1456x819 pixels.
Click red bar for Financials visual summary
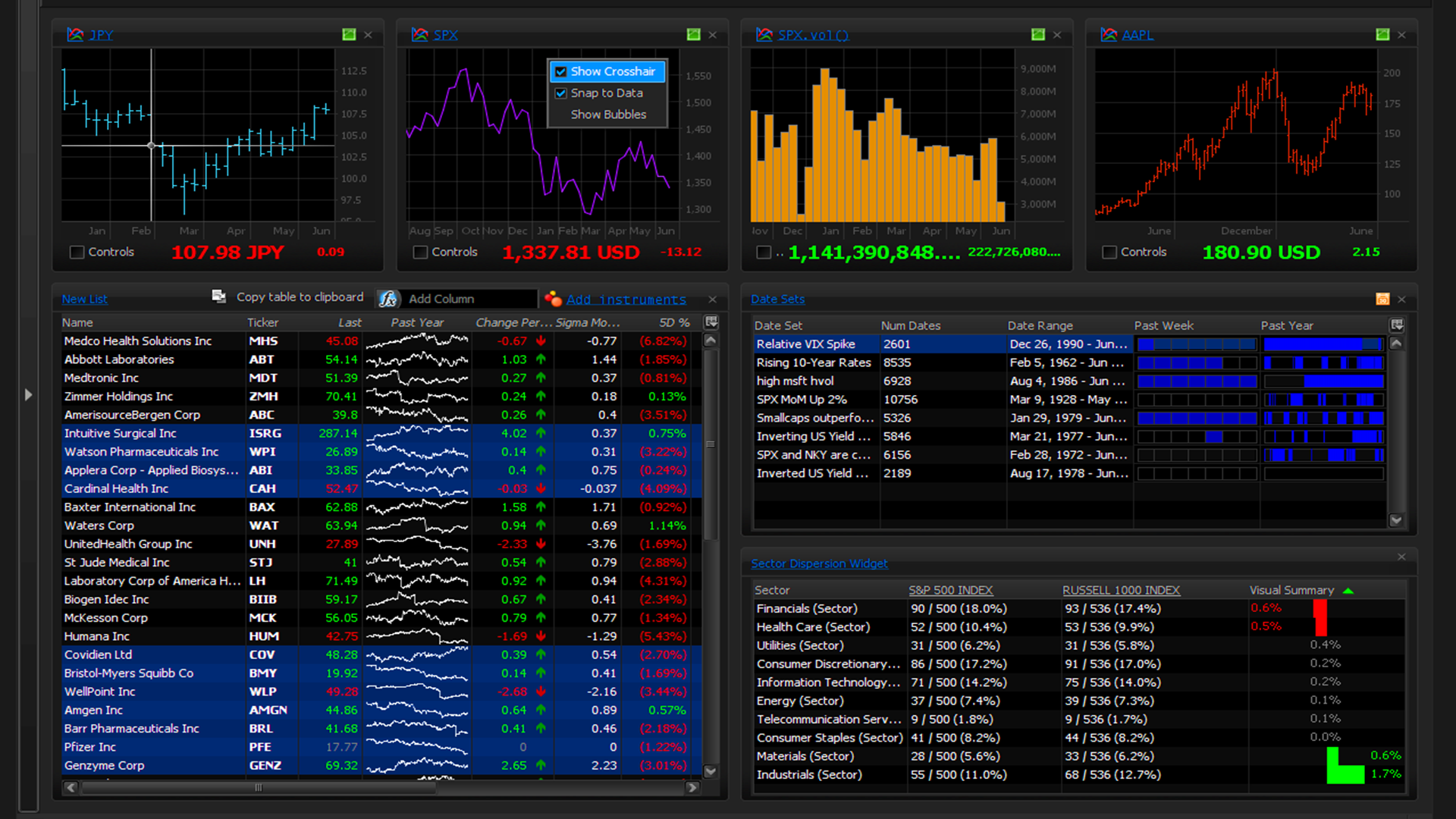(1320, 609)
